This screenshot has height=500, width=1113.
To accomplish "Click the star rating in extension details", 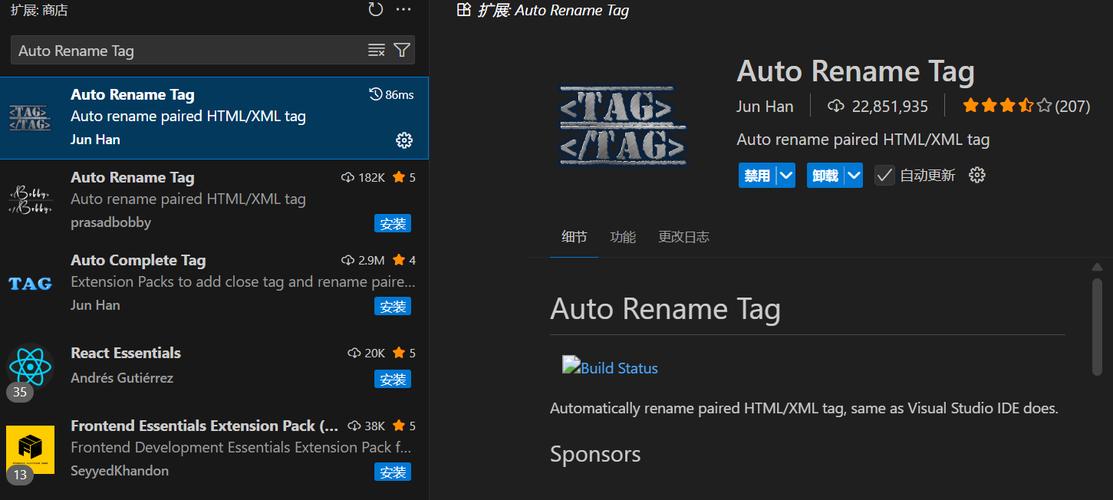I will [x=1007, y=107].
